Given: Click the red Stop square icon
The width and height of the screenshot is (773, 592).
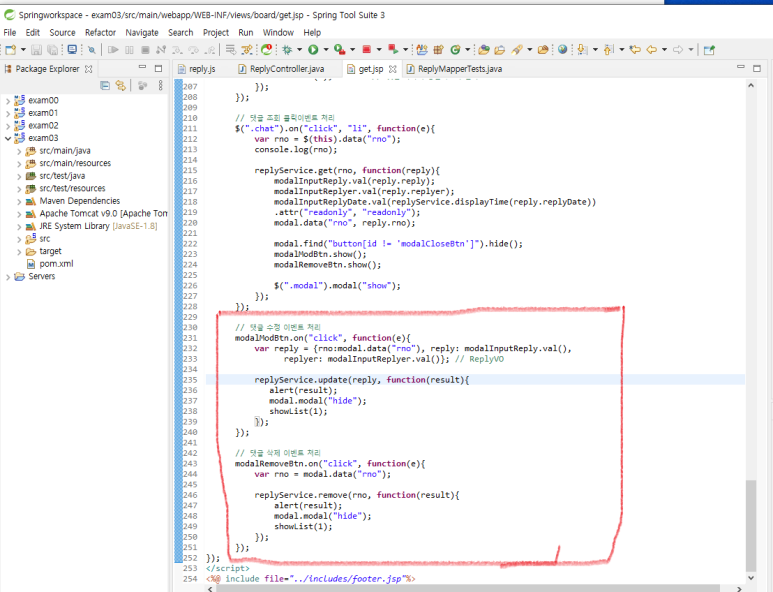Looking at the screenshot, I should 366,49.
